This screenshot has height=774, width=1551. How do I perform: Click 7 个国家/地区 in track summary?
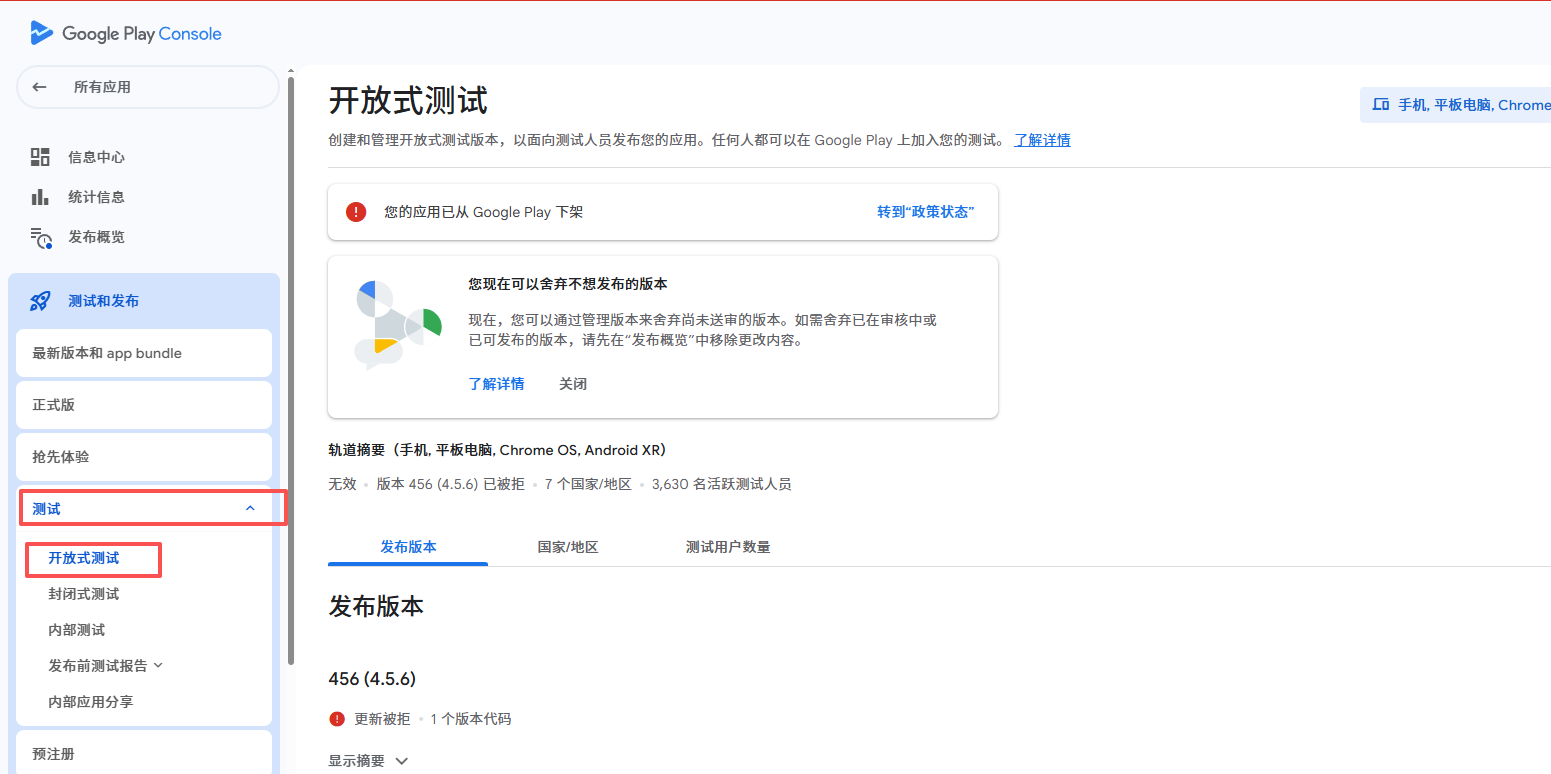tap(588, 484)
